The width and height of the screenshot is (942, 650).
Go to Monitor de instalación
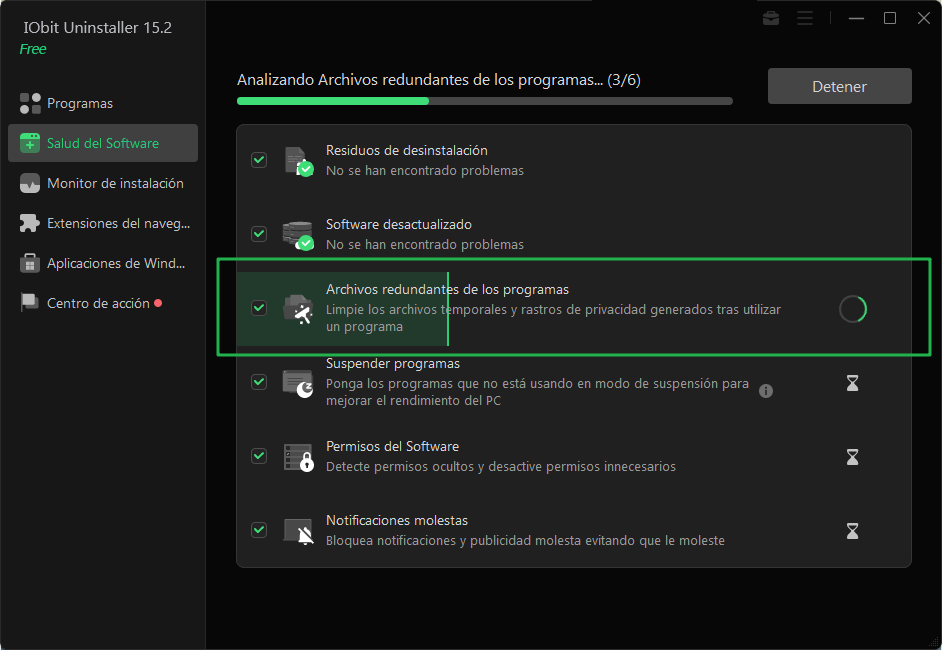(103, 183)
